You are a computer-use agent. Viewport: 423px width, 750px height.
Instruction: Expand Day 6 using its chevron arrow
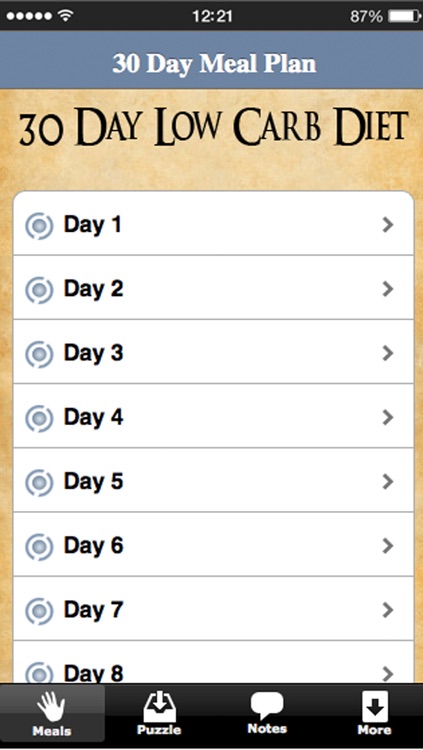388,546
